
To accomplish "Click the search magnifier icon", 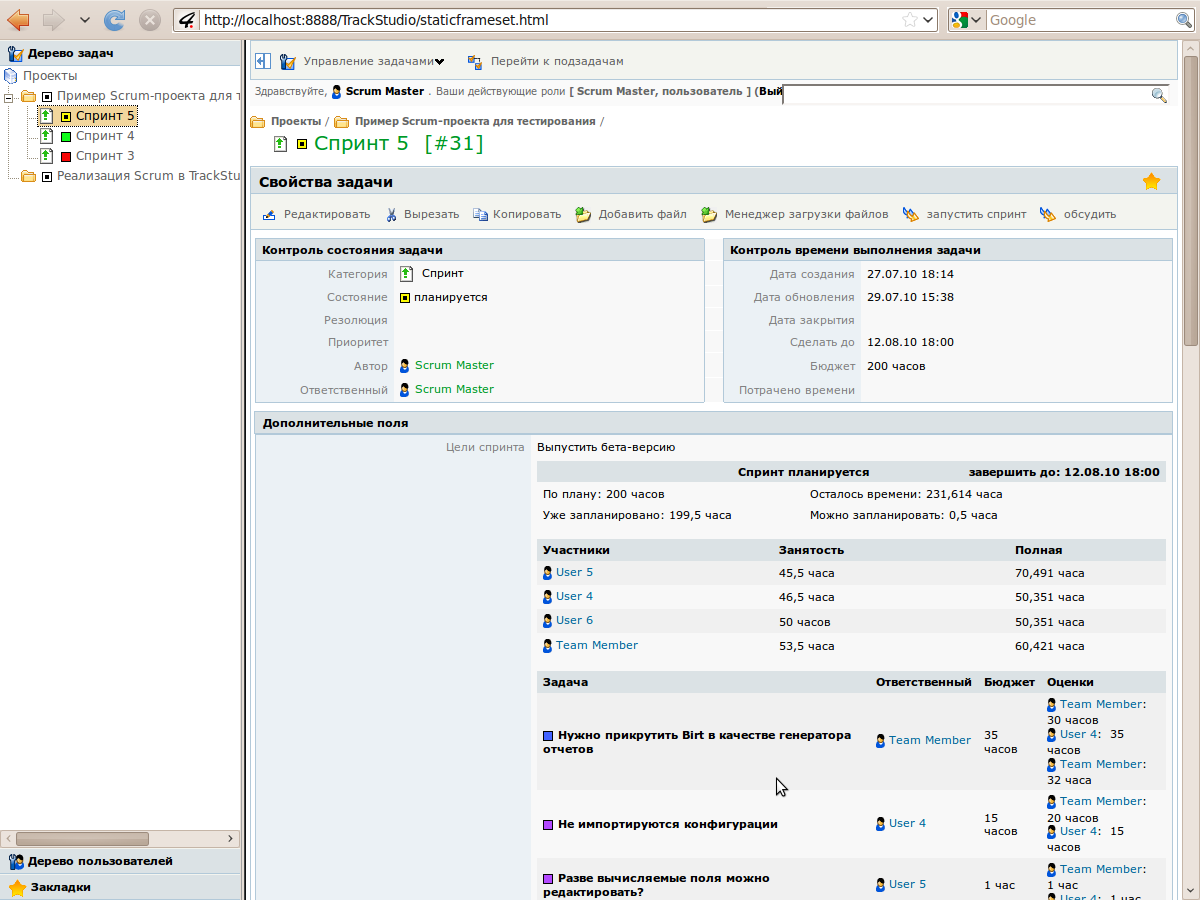I will [1159, 95].
